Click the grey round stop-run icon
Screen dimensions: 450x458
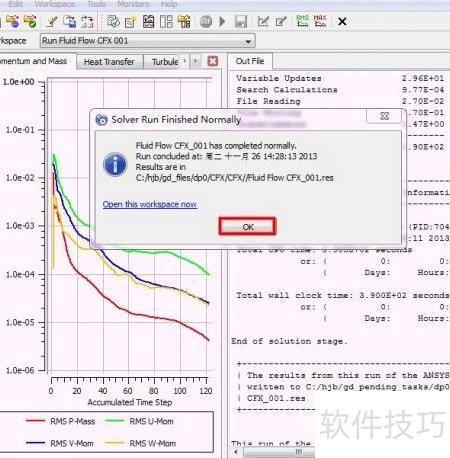point(206,22)
